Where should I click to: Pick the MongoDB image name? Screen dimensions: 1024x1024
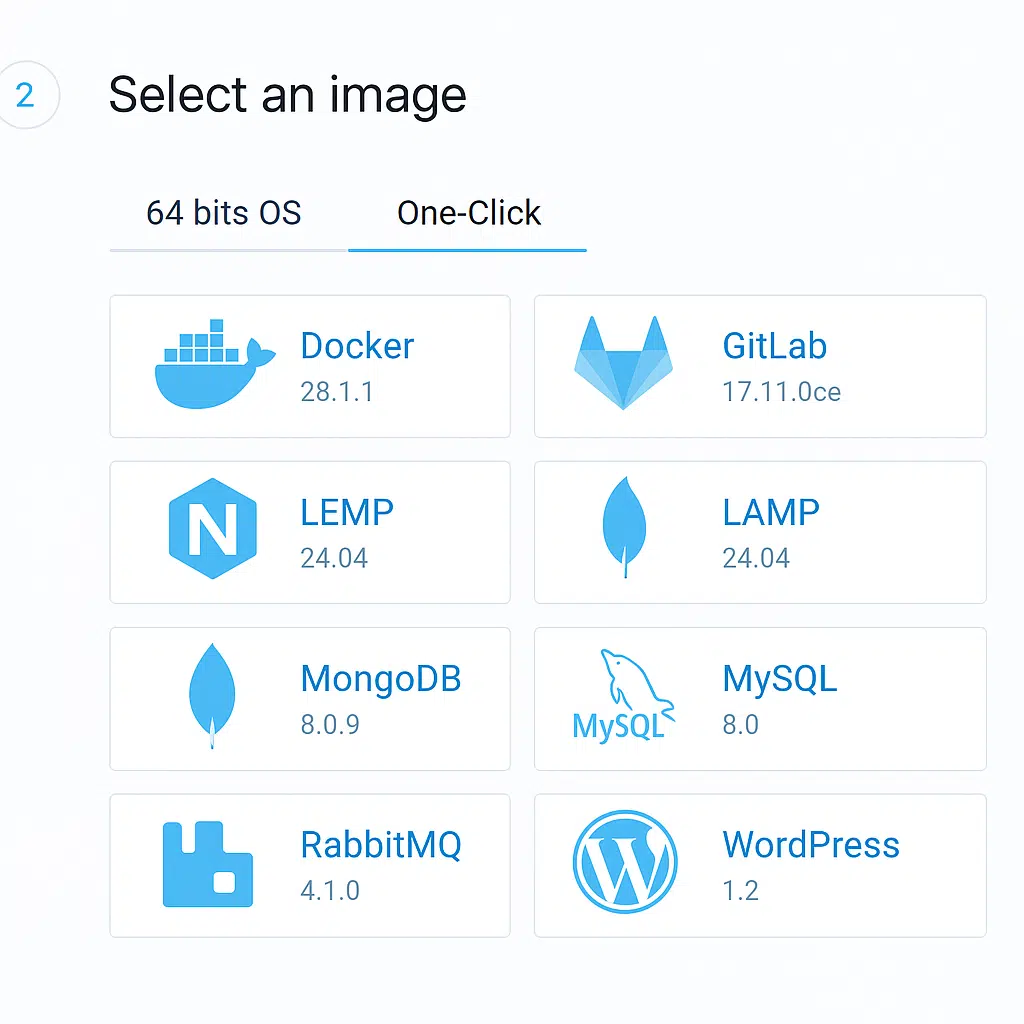coord(381,679)
